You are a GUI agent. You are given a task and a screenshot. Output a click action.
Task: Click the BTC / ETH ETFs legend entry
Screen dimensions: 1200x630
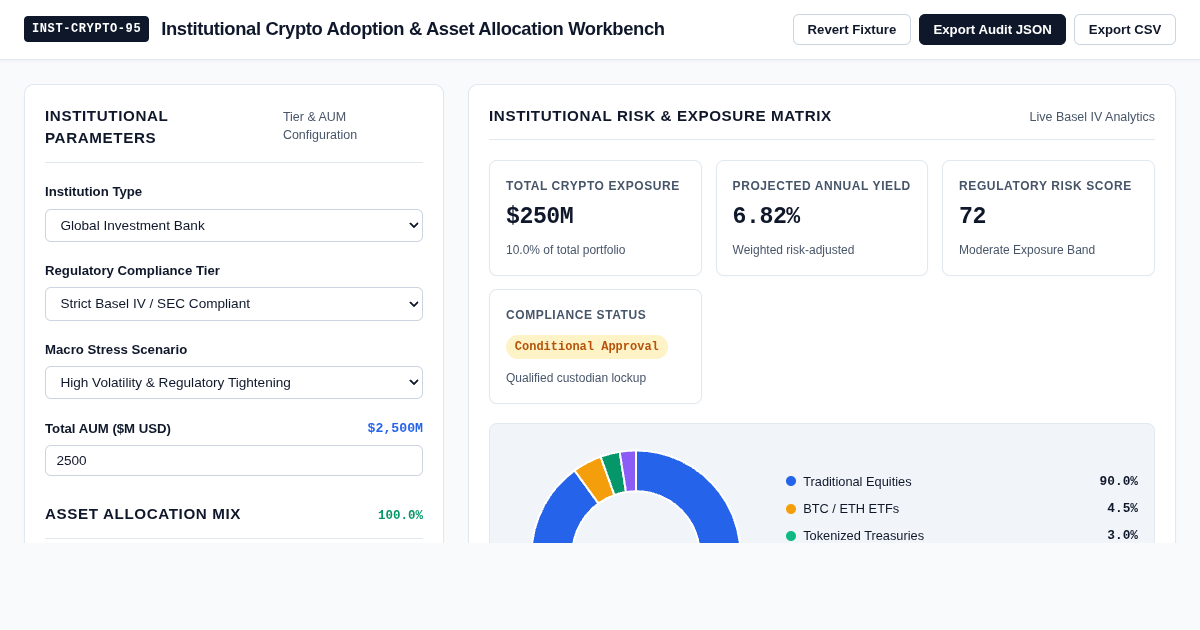tap(962, 508)
